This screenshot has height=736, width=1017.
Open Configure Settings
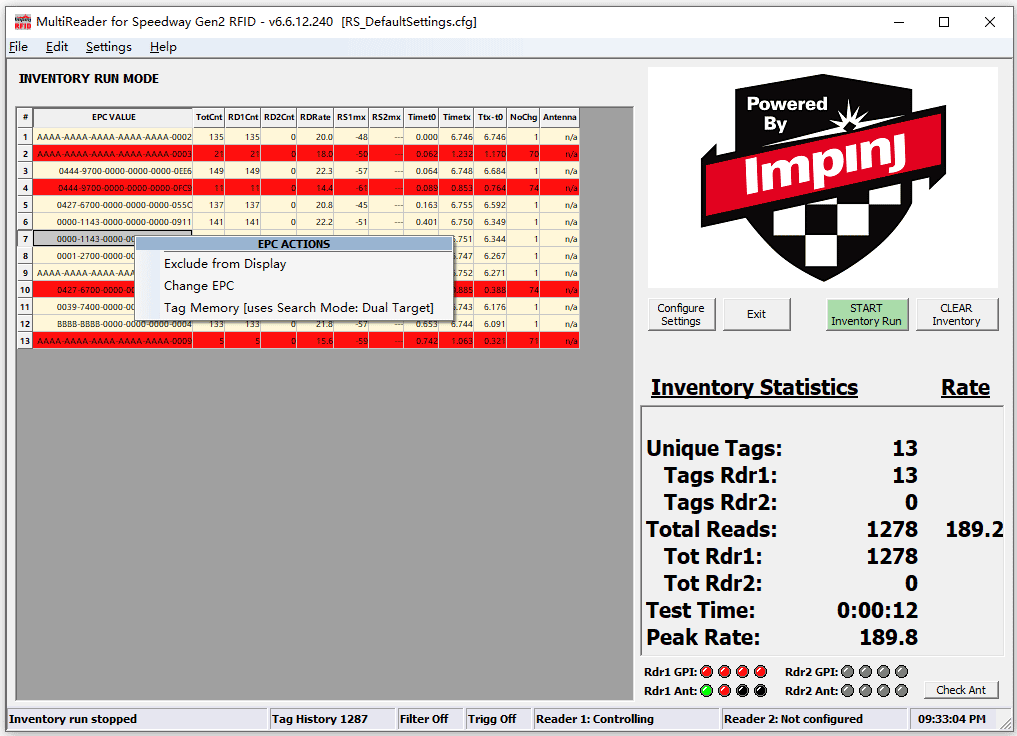pyautogui.click(x=681, y=315)
